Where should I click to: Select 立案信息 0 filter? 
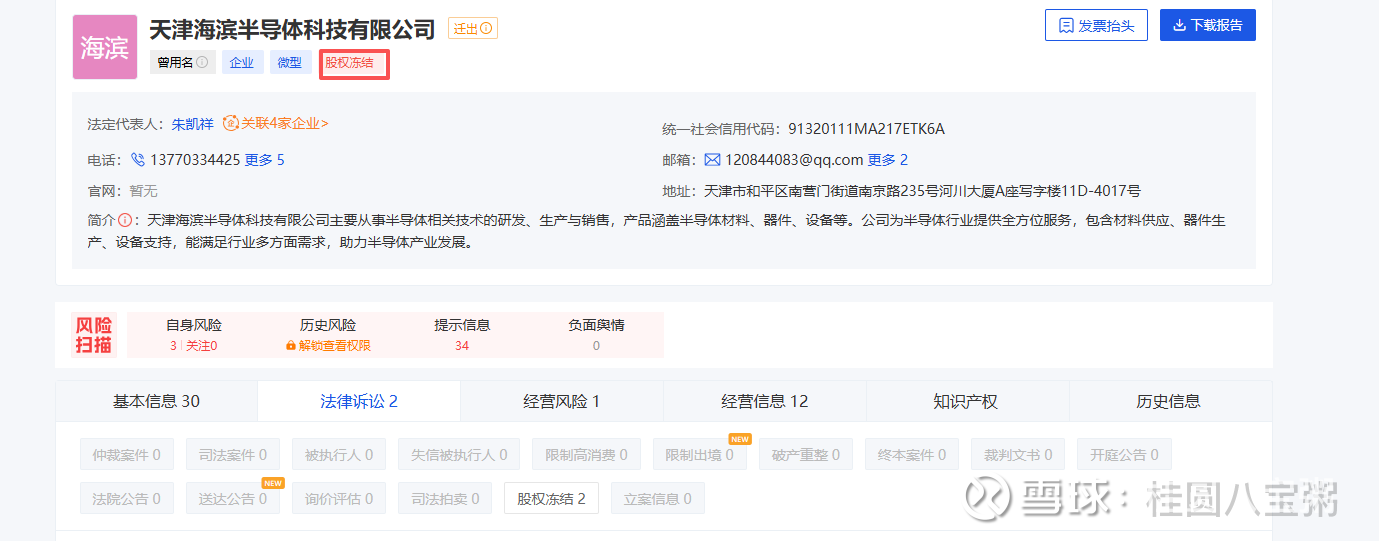pos(658,498)
